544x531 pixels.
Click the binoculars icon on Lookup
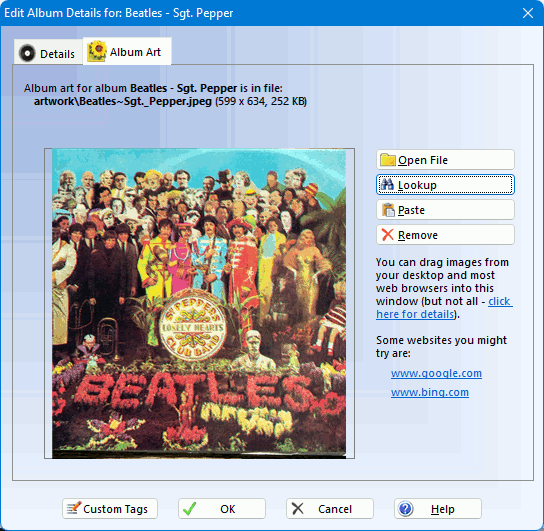388,185
